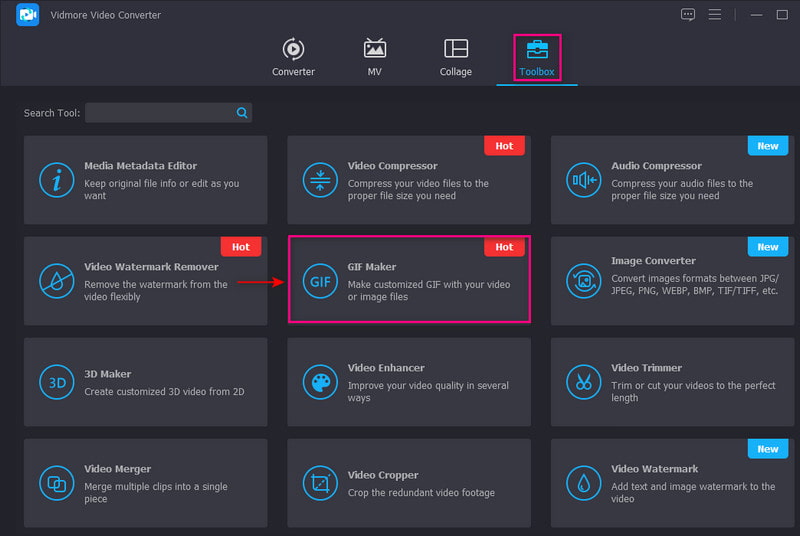The width and height of the screenshot is (800, 536).
Task: Click the Image Converter icon
Action: (x=584, y=281)
